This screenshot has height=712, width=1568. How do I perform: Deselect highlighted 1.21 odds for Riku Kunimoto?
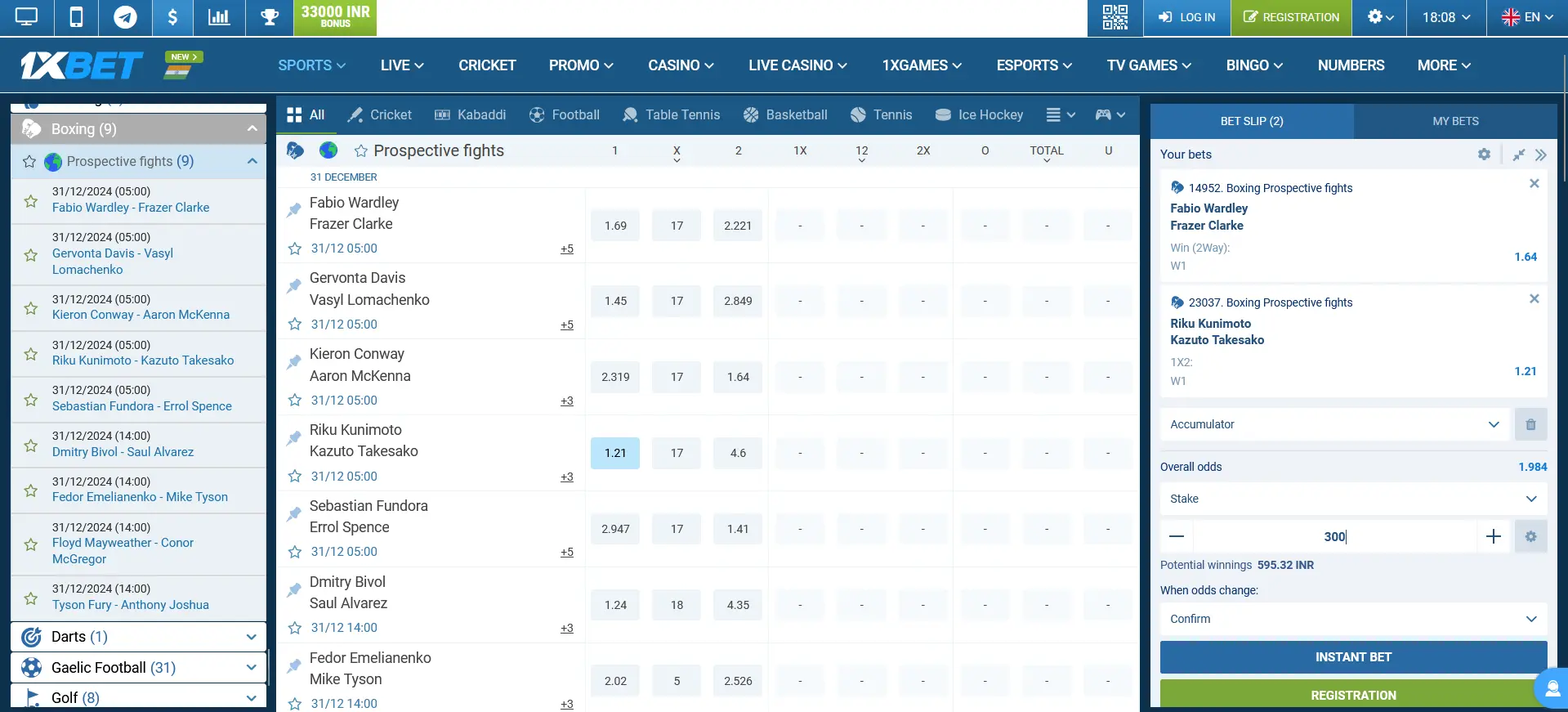click(615, 453)
